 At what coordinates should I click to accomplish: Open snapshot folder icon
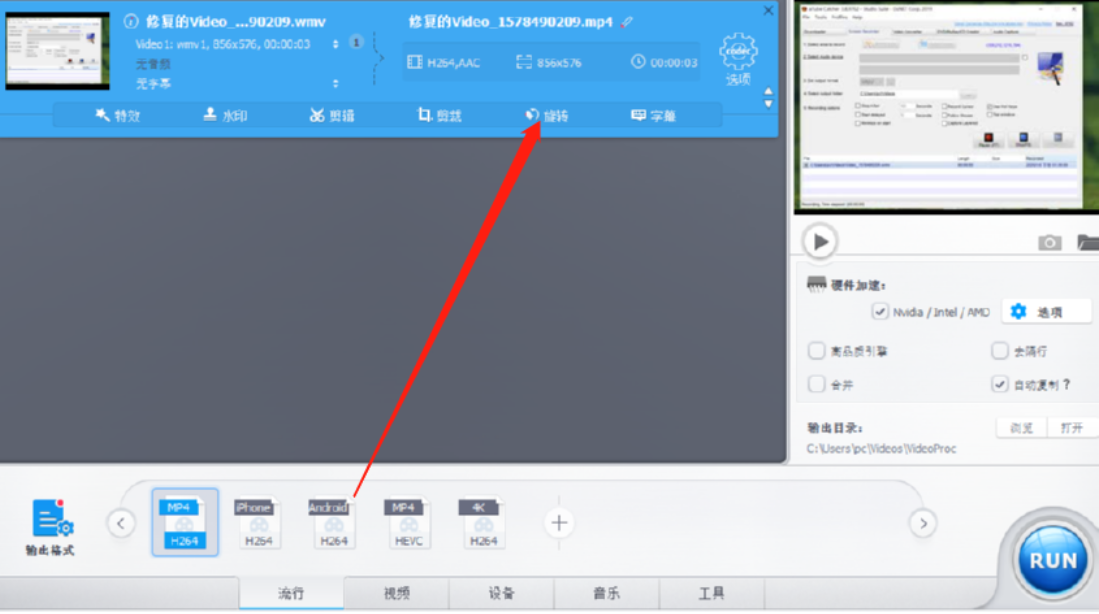coord(1088,243)
